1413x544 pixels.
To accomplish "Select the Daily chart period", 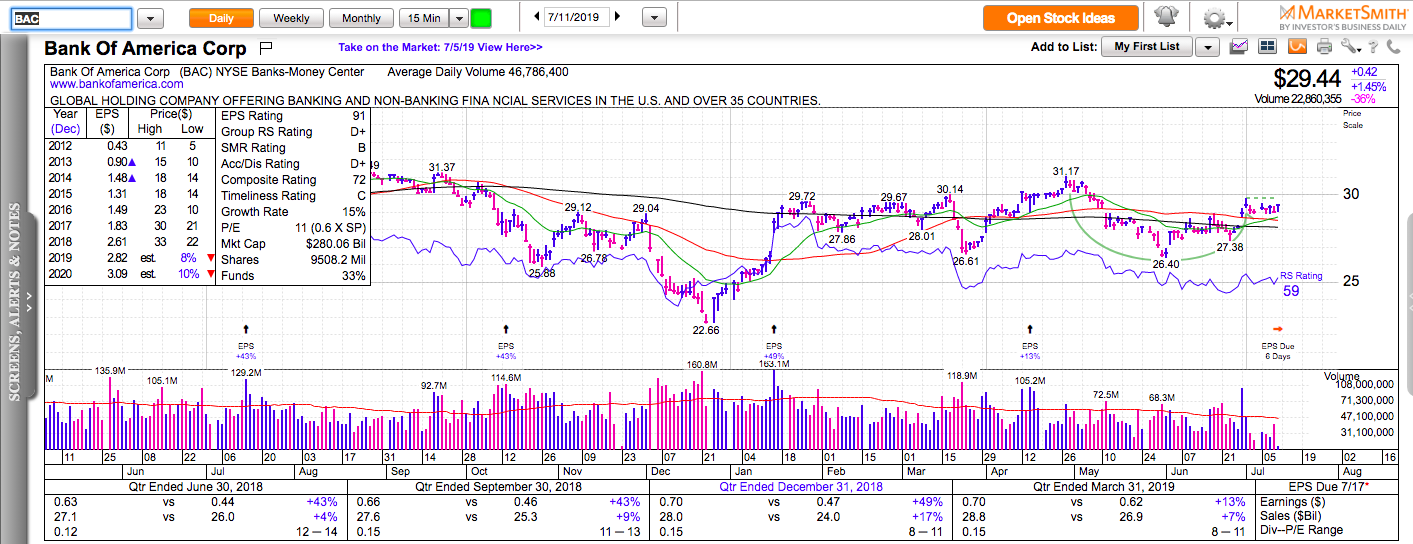I will [x=221, y=18].
